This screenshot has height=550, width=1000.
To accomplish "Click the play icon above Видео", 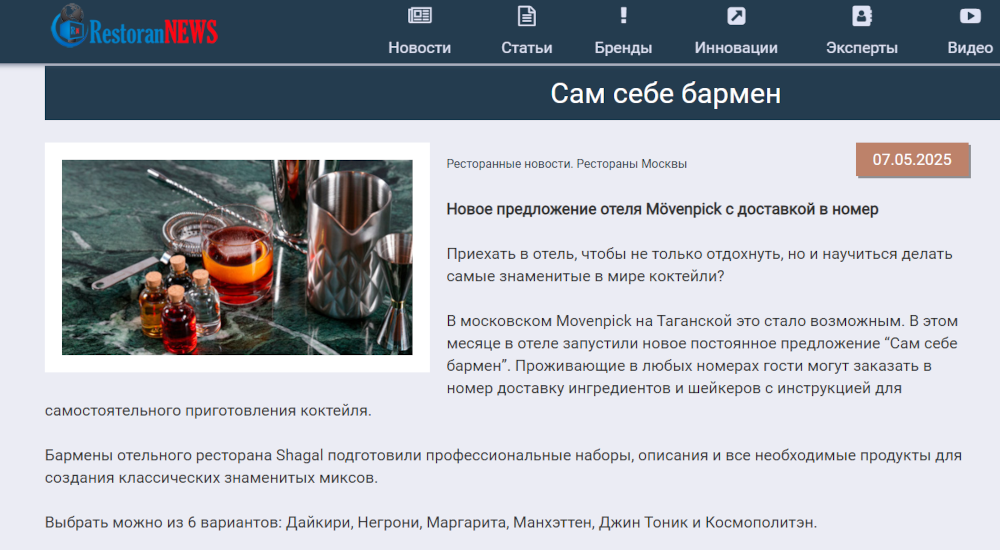I will (x=970, y=16).
